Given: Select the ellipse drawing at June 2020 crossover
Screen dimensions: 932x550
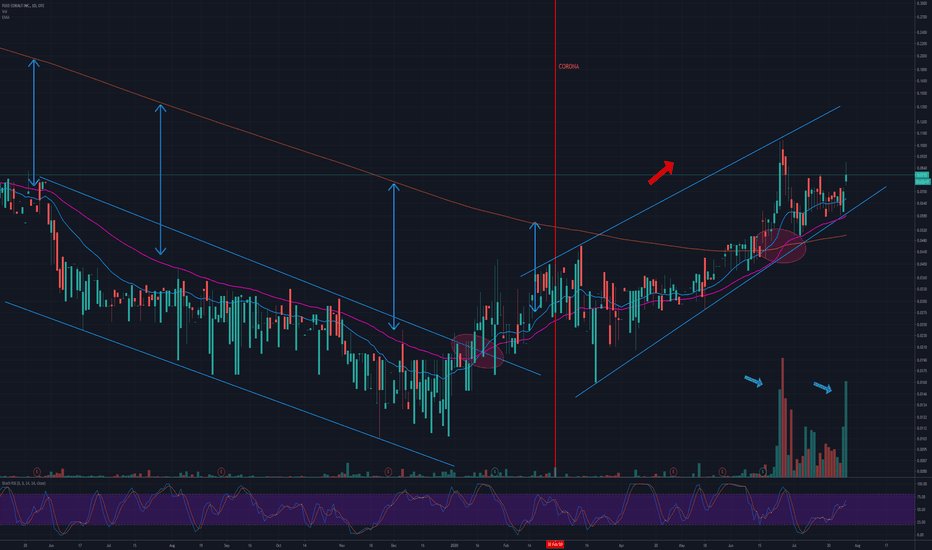Looking at the screenshot, I should point(780,246).
